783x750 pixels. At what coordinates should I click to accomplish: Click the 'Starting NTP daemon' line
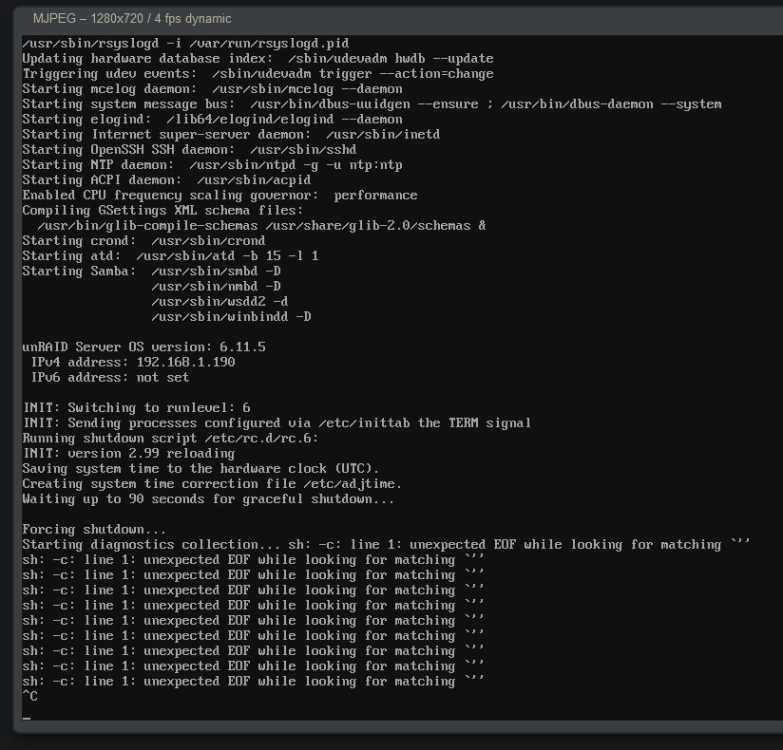coord(212,165)
